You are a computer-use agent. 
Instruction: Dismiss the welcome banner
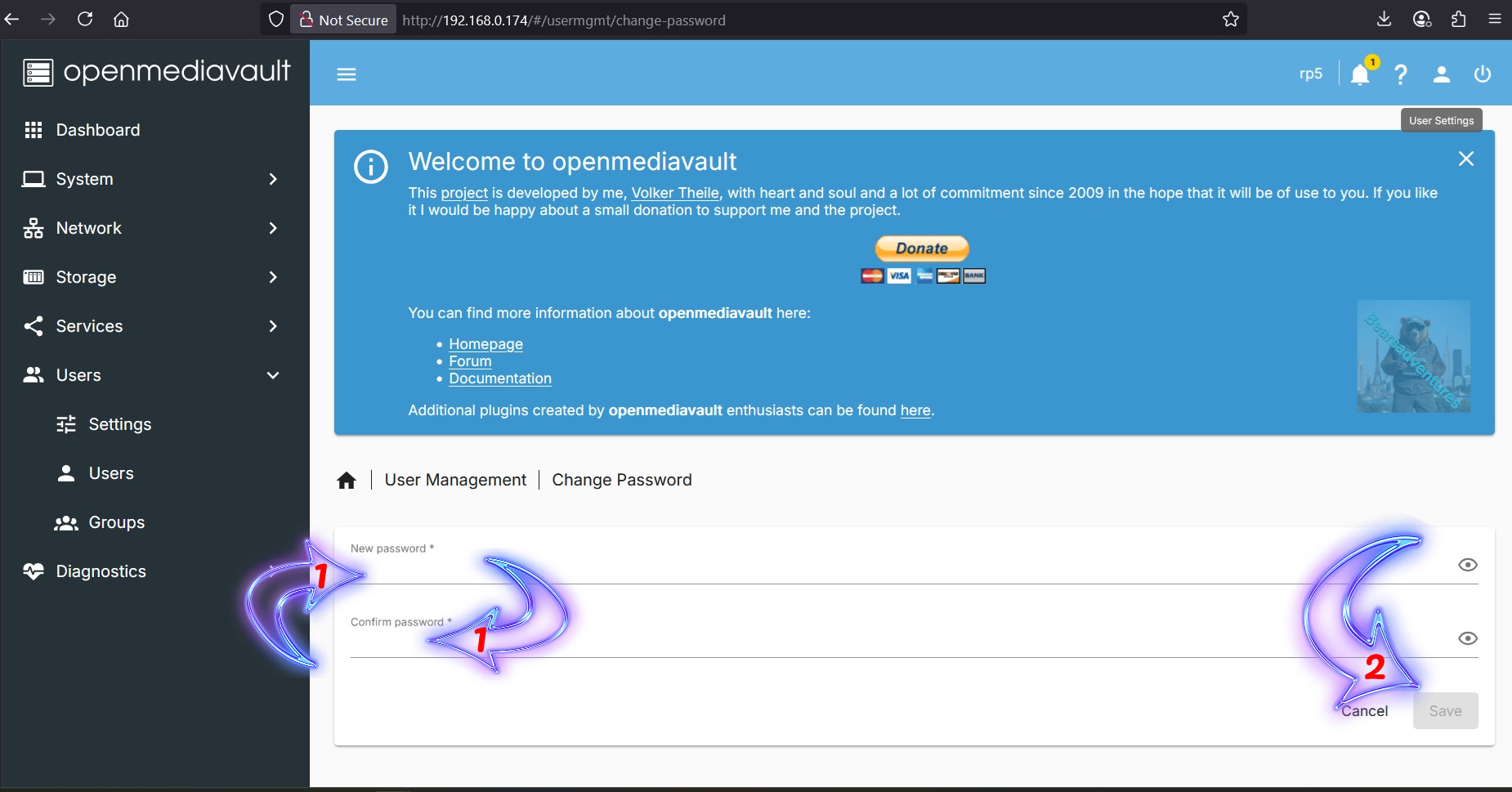[1466, 159]
